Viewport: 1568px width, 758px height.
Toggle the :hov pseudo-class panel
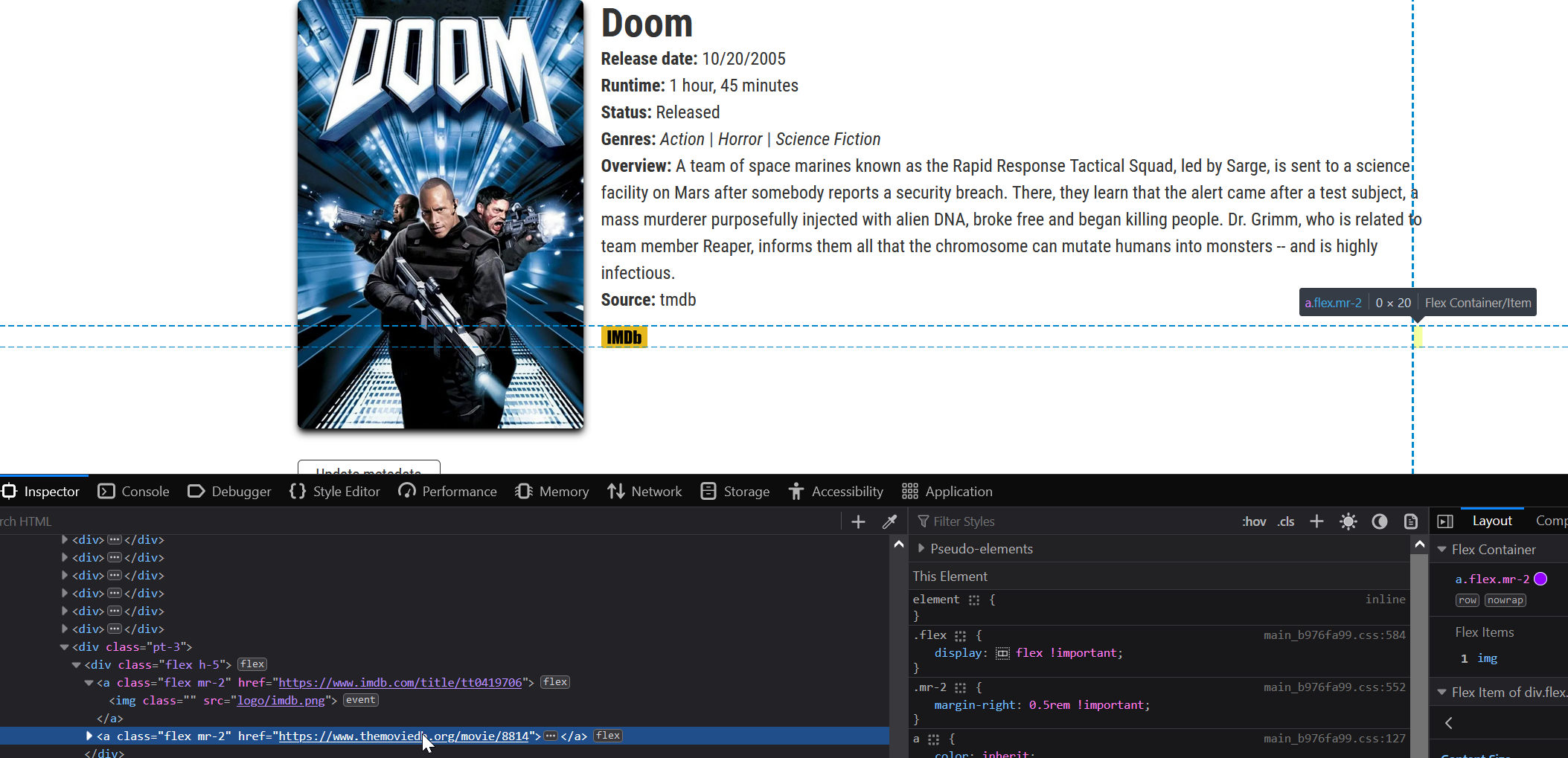click(1254, 521)
